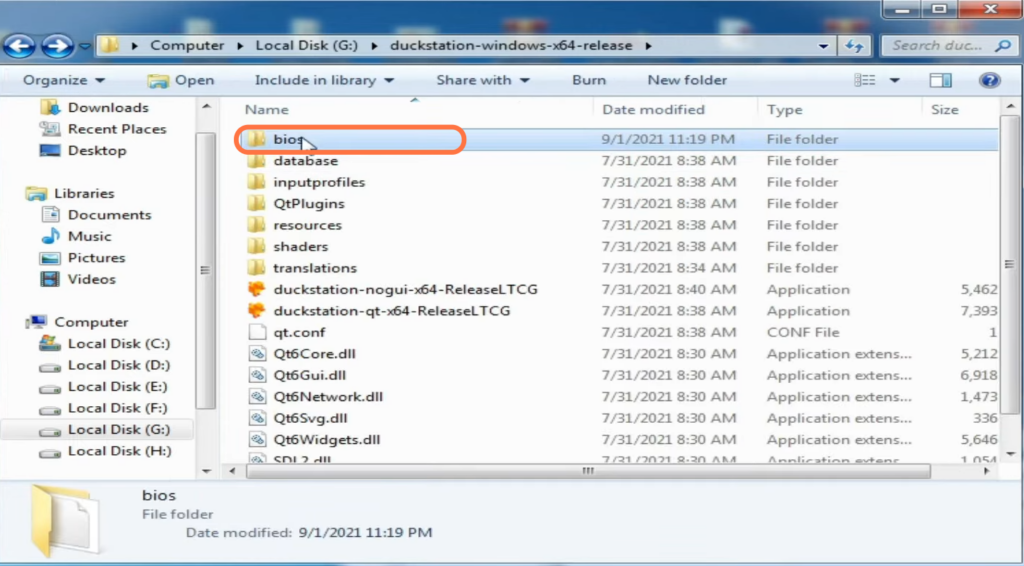Click the bios folder thumbnail in details pane

(x=65, y=520)
